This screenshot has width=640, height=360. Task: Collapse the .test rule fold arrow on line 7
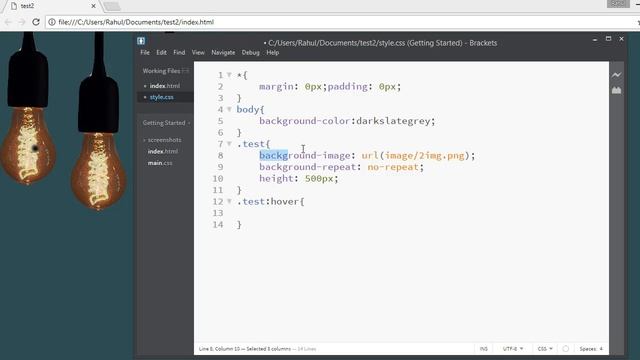tap(229, 143)
